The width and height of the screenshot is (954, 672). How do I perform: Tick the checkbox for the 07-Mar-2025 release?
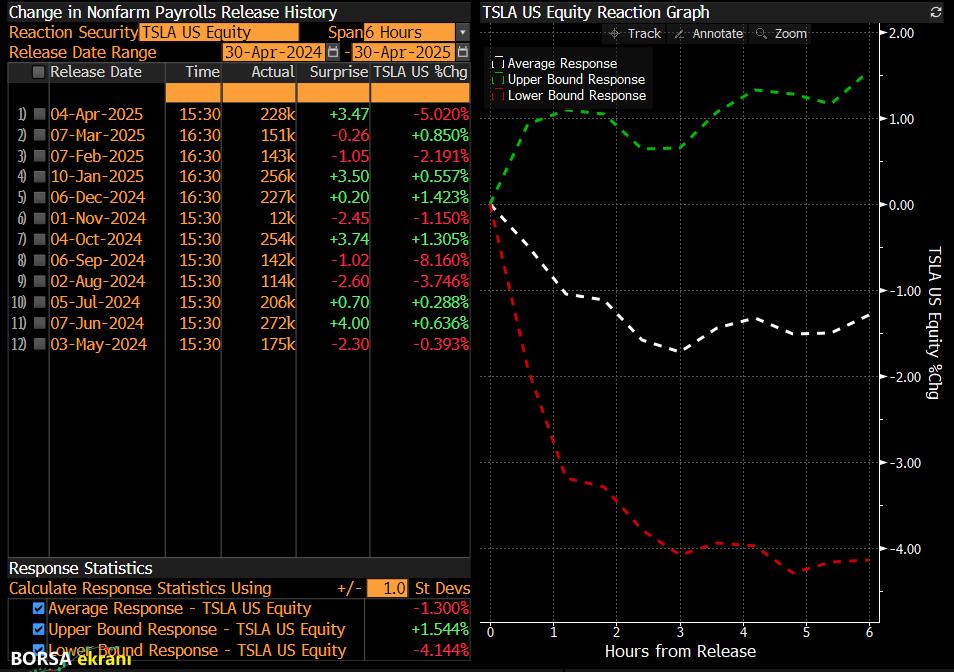pos(40,134)
